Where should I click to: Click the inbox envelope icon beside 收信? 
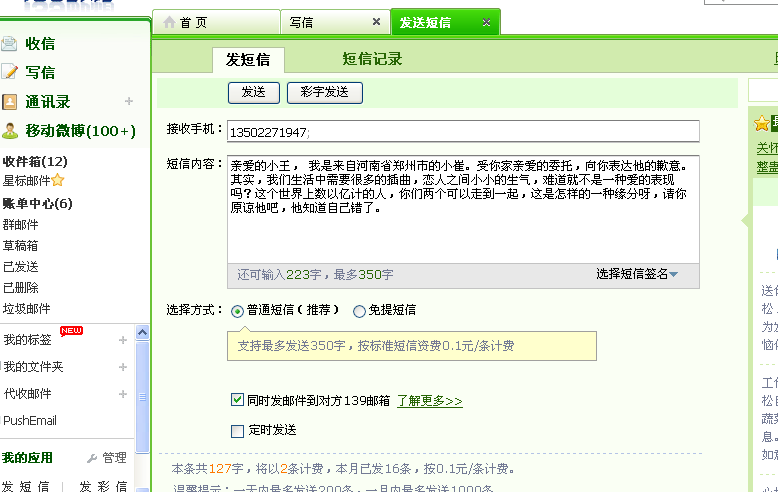[8, 44]
